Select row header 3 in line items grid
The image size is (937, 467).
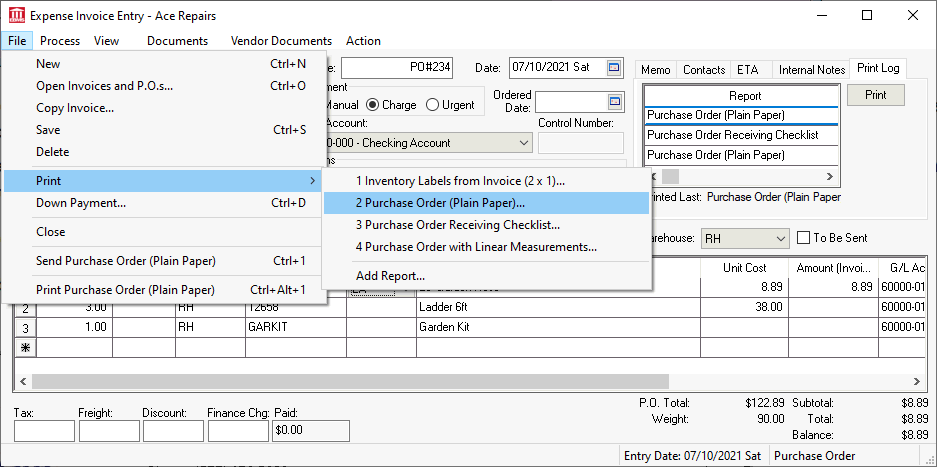pos(25,328)
